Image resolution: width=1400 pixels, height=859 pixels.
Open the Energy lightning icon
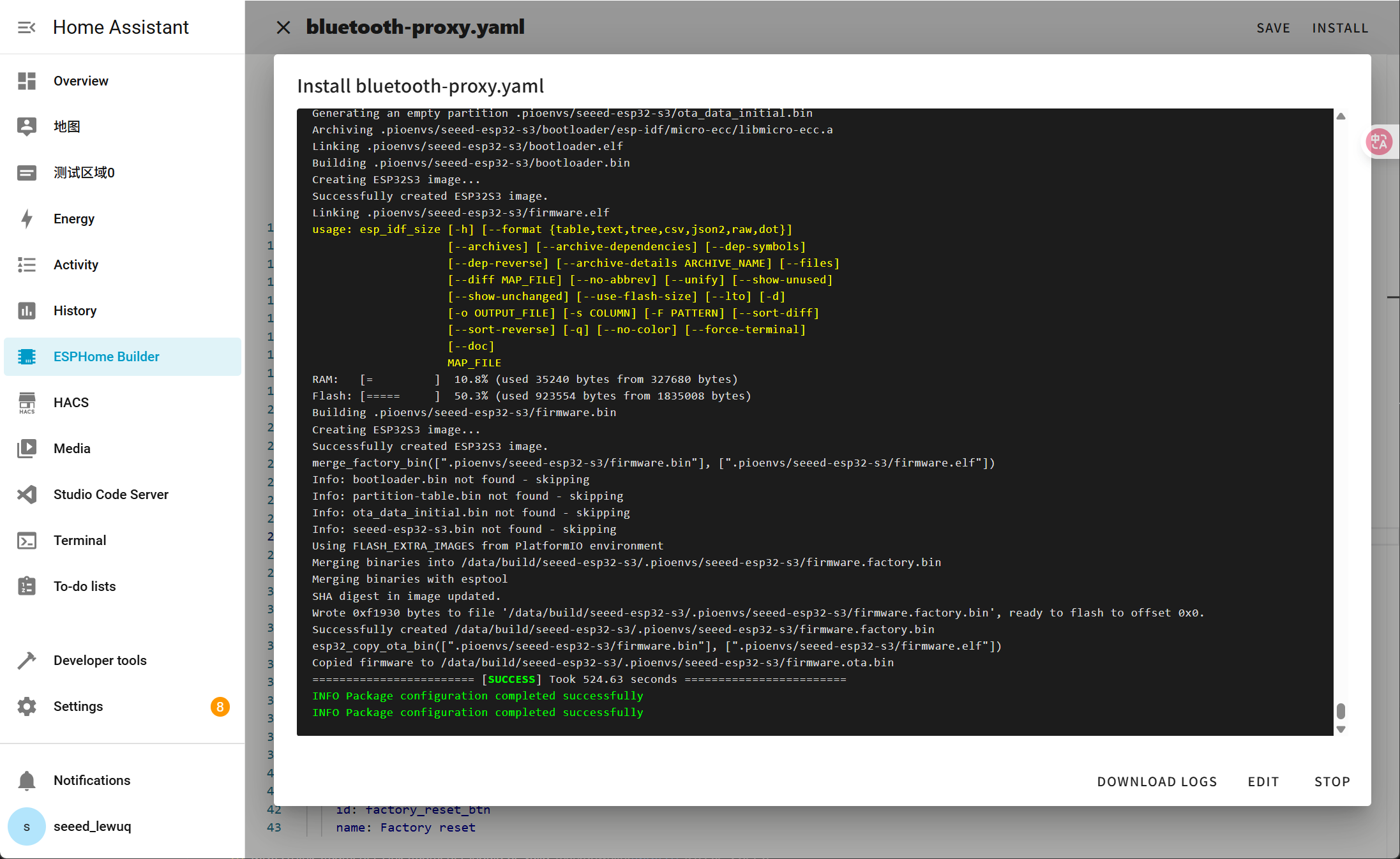pyautogui.click(x=26, y=219)
